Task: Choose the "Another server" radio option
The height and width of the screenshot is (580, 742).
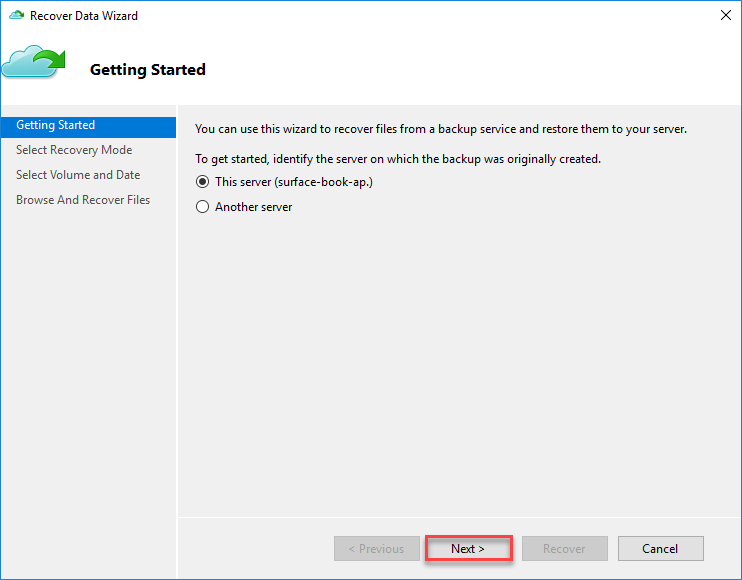Action: tap(203, 207)
